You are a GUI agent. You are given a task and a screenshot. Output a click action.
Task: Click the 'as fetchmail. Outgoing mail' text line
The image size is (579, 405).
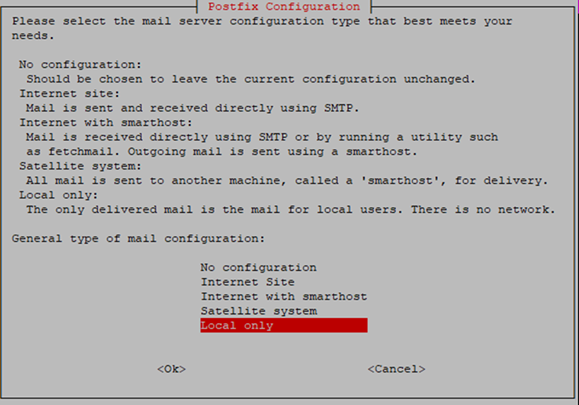click(x=222, y=152)
